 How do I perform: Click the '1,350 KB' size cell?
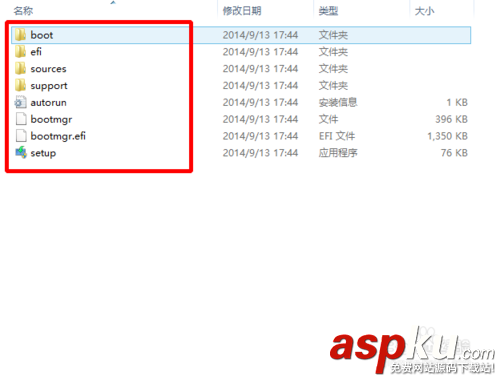click(448, 136)
